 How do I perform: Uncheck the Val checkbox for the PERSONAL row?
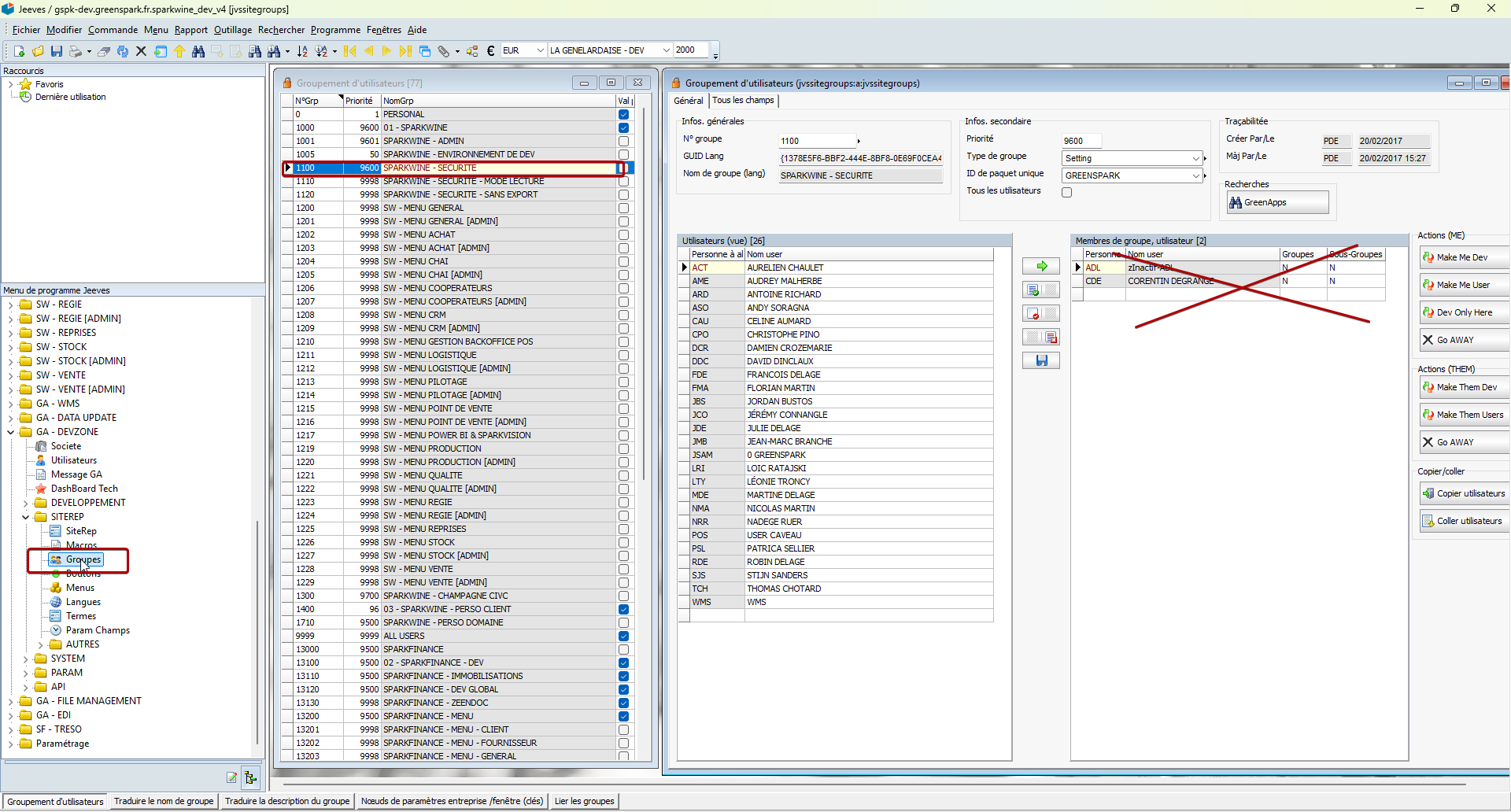[x=623, y=114]
